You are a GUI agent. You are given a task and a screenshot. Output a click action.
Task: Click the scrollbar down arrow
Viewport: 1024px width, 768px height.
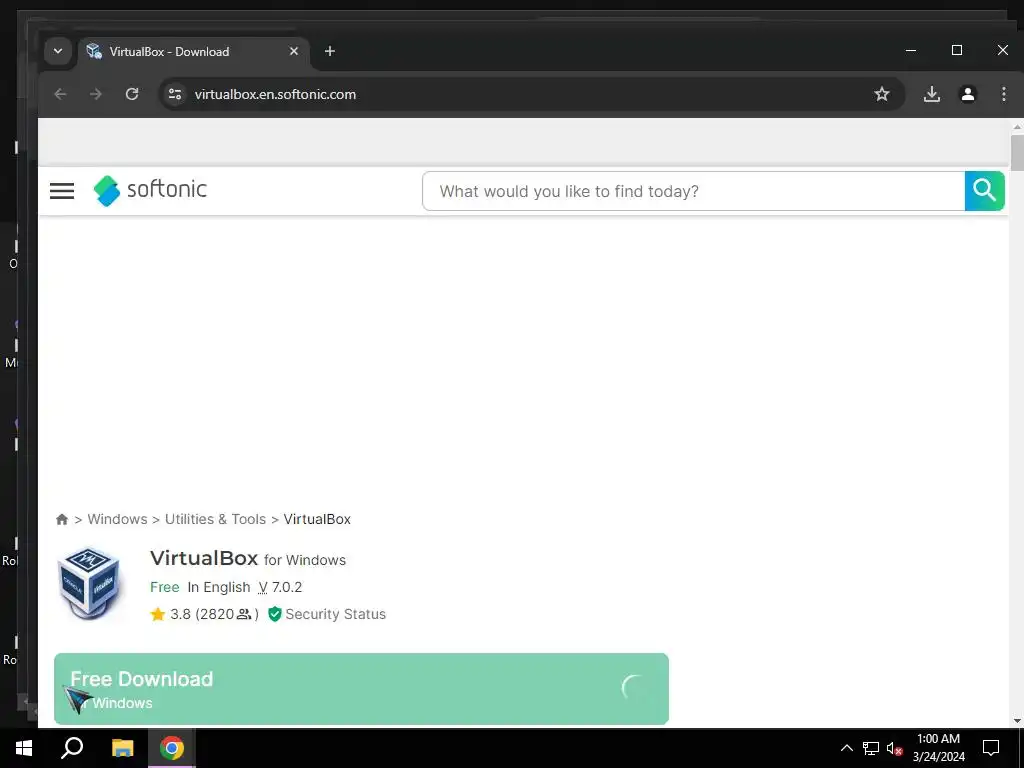pos(1017,721)
